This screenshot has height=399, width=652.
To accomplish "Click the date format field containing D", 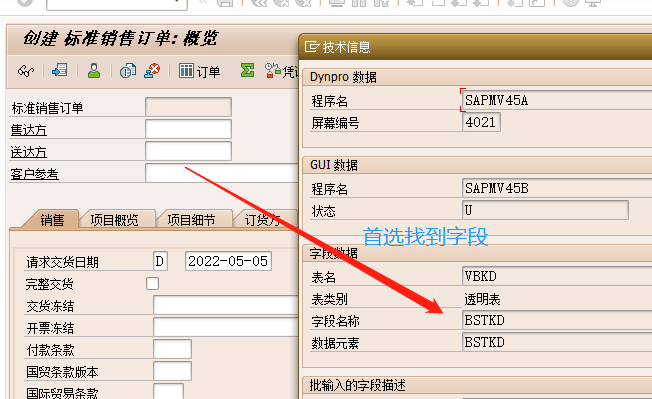I will pos(160,261).
